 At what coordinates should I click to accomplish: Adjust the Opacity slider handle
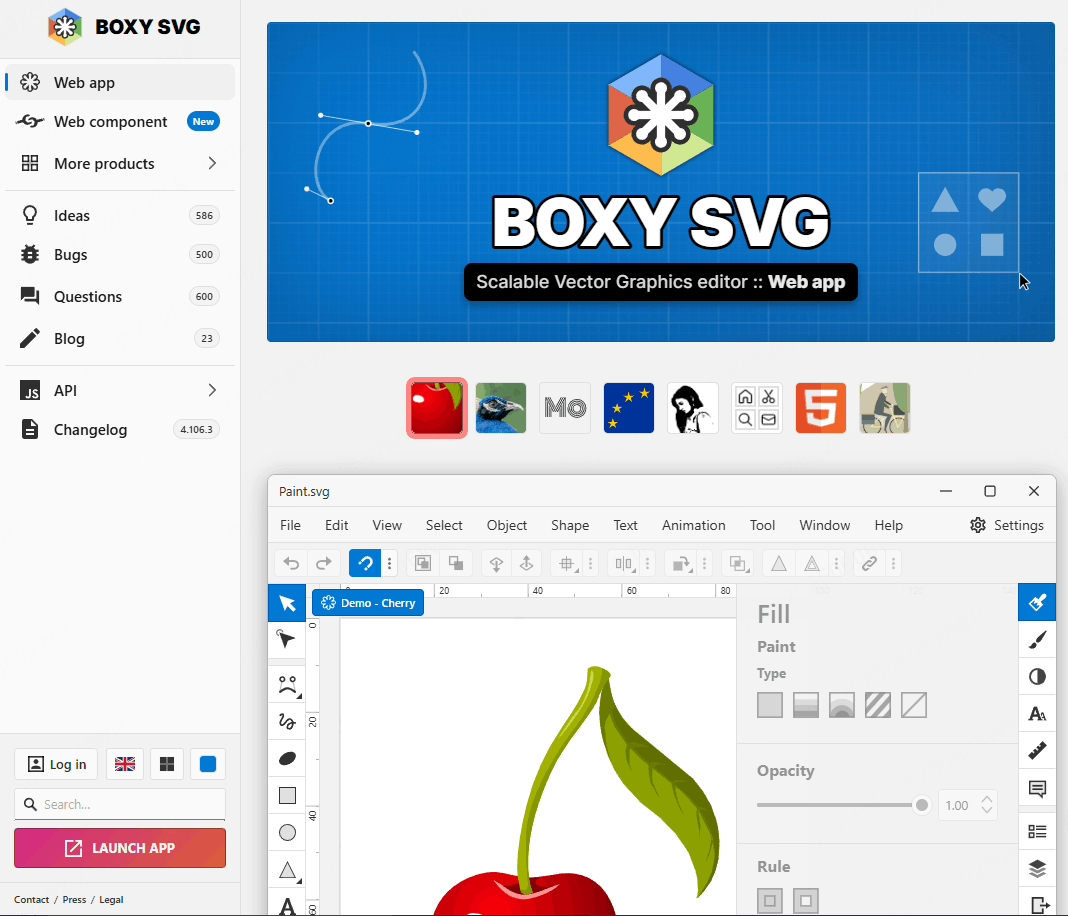922,805
